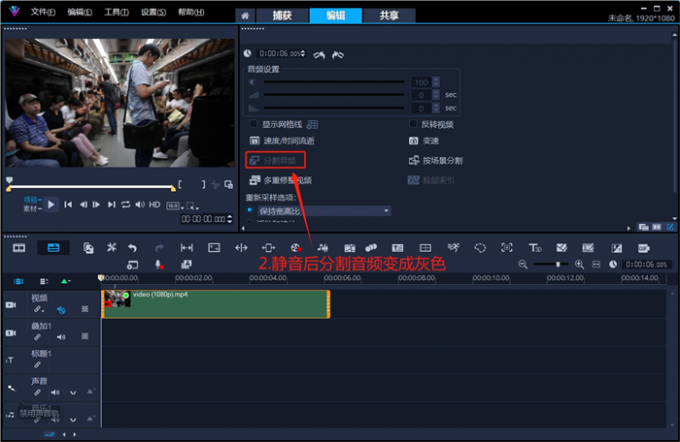Switch to the 共享 tab
This screenshot has height=442, width=680.
tap(389, 16)
